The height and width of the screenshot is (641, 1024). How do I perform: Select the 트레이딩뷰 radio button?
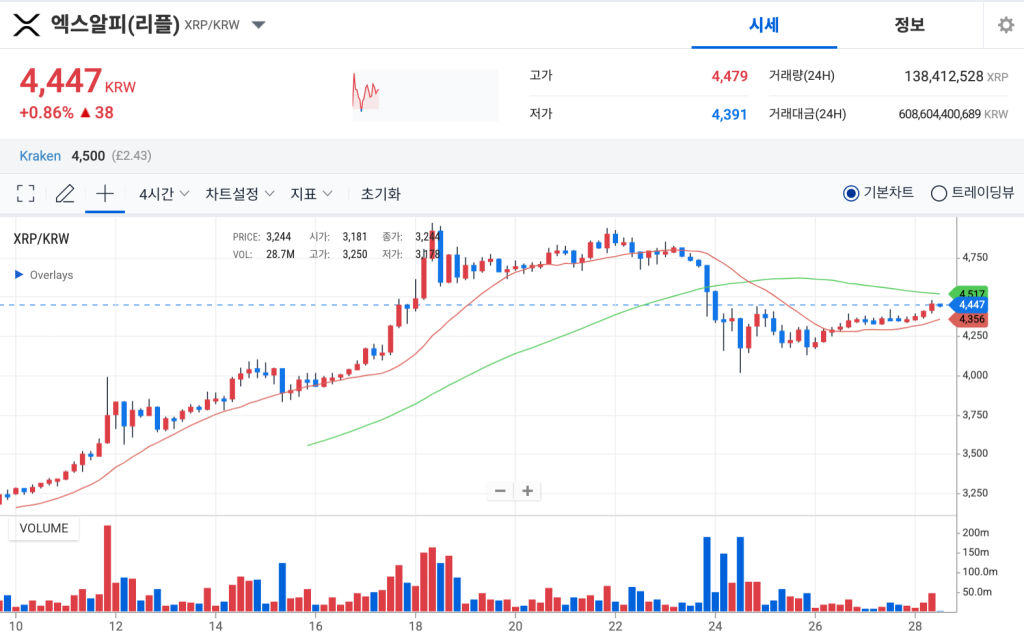coord(938,193)
